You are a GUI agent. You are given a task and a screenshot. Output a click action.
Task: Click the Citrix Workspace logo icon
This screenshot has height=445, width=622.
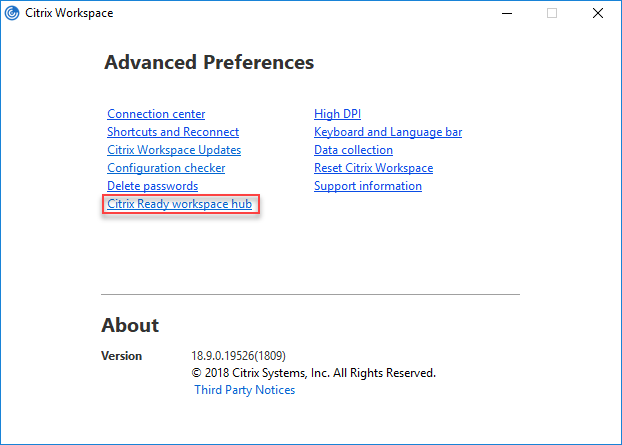[x=12, y=13]
